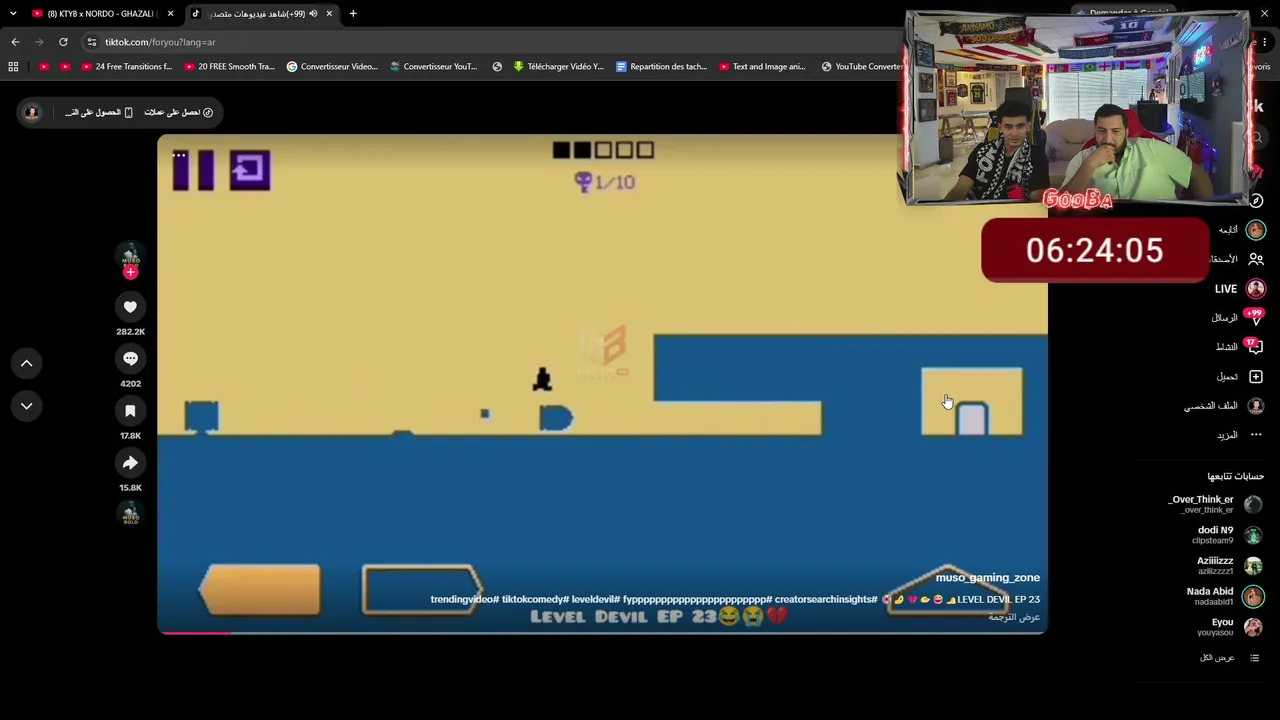Open the 'Télécharger Vidéo Y...' bookmark
The height and width of the screenshot is (720, 1280).
[x=559, y=67]
